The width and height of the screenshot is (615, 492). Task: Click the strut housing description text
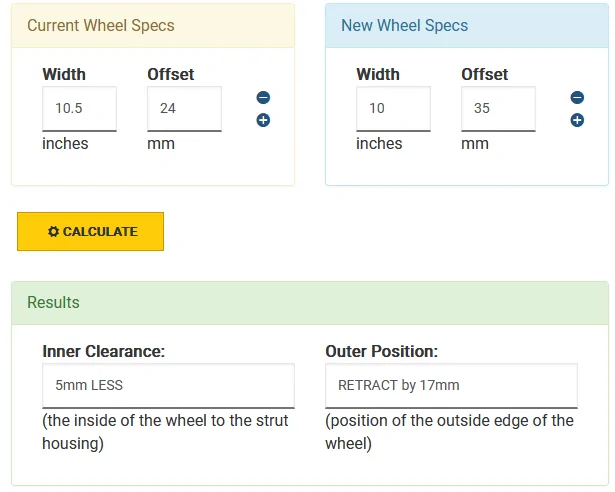[165, 432]
